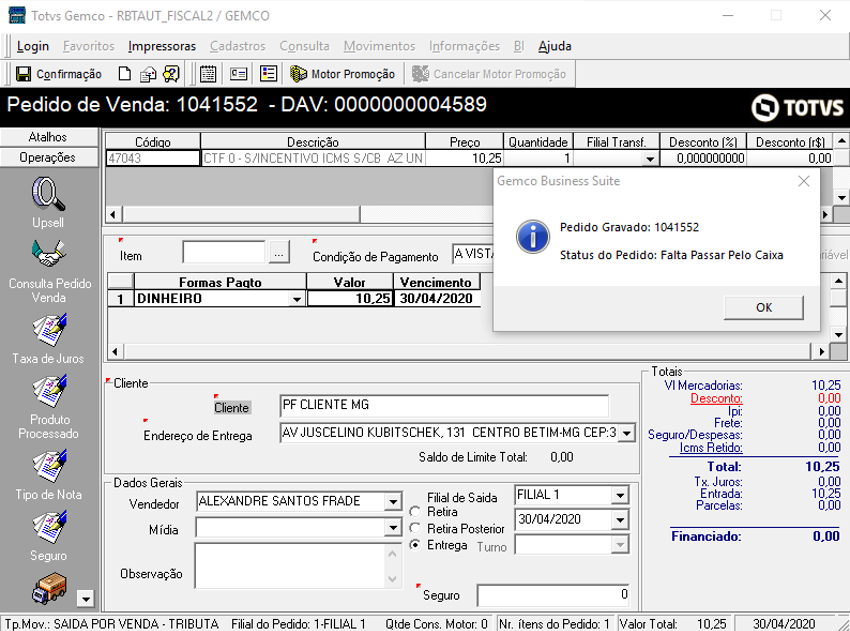Click items grid scroll left arrow

(112, 214)
